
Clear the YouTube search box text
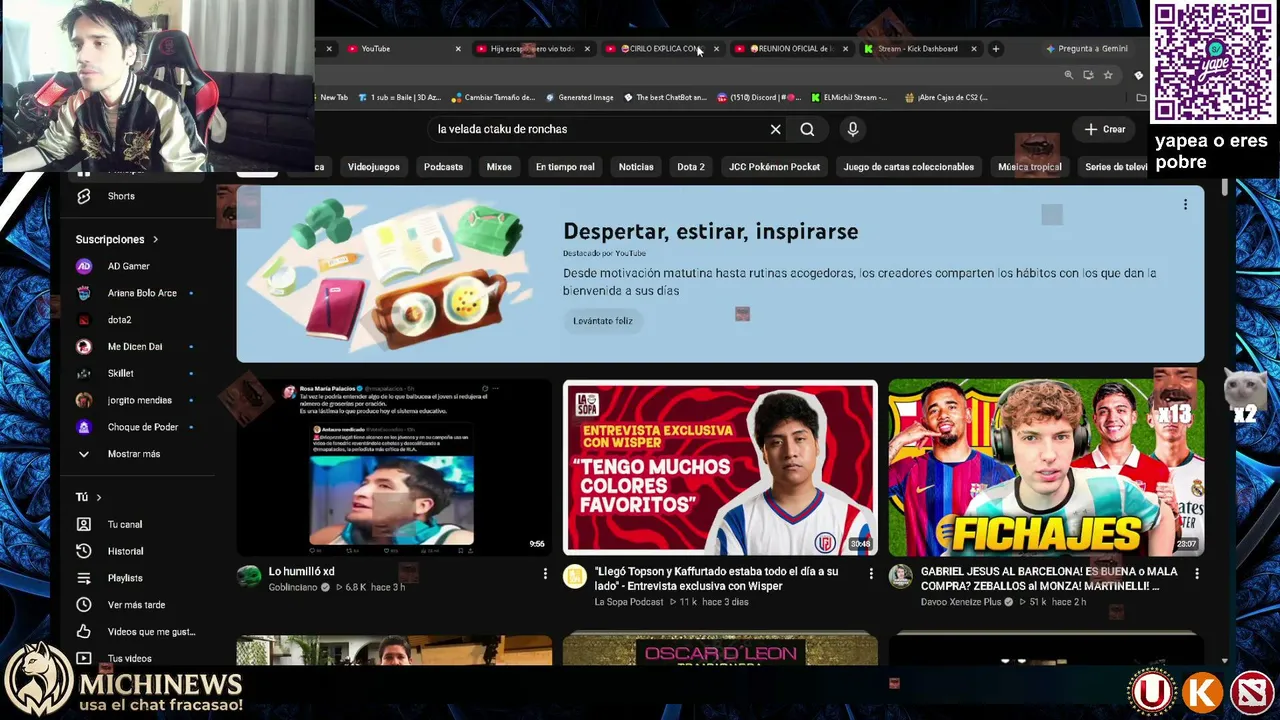coord(775,129)
